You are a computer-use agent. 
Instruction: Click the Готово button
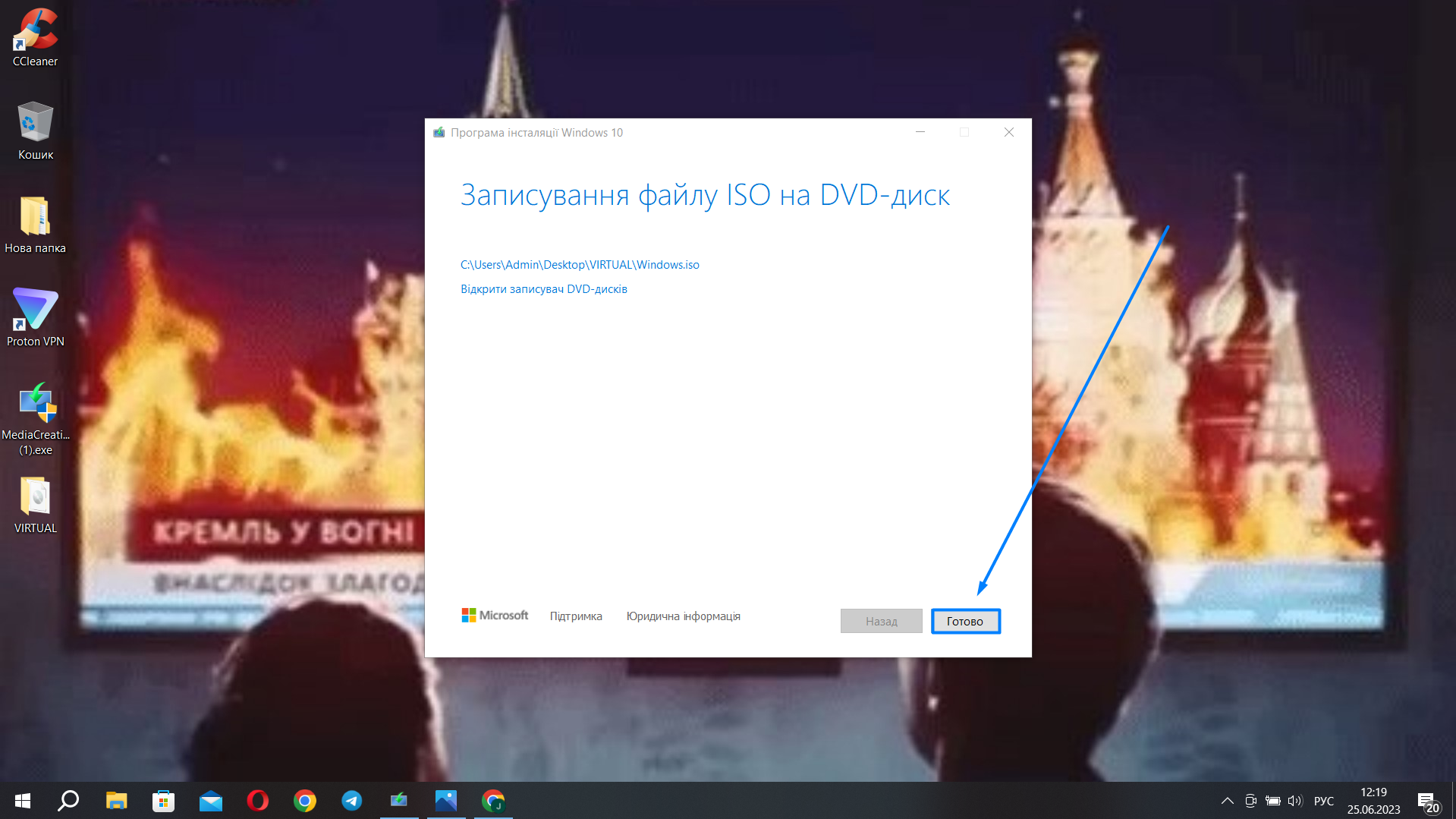pos(965,621)
